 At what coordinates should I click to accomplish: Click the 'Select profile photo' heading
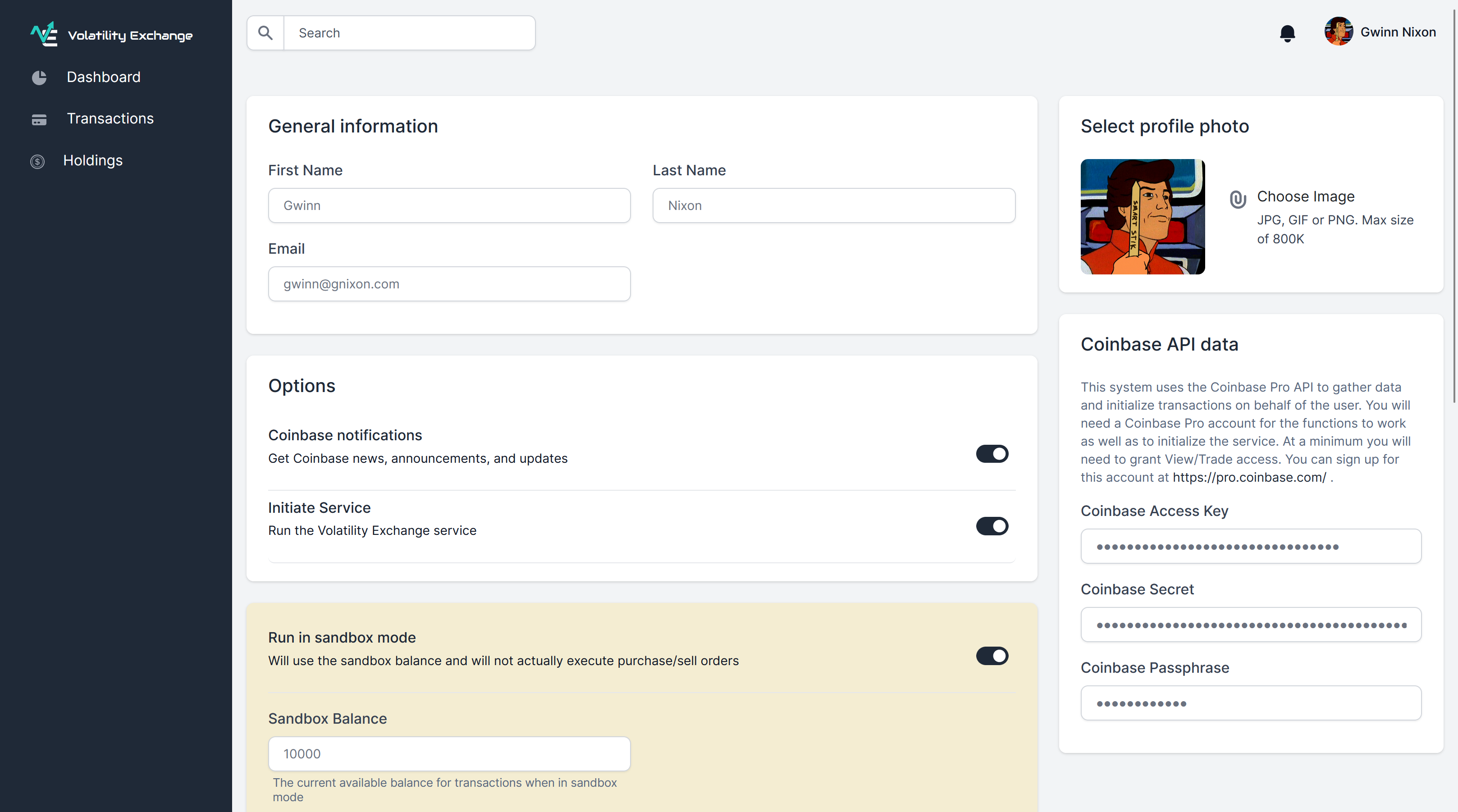point(1164,126)
